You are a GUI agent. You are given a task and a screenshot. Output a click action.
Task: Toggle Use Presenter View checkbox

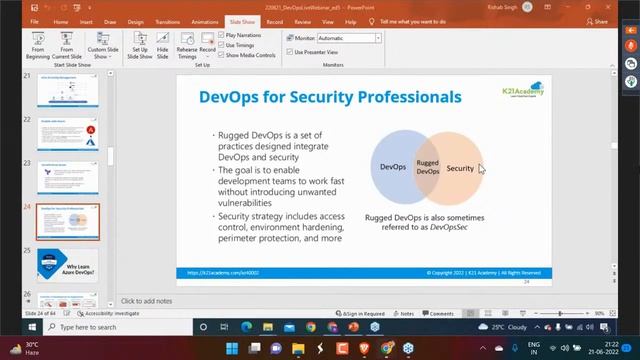(290, 52)
